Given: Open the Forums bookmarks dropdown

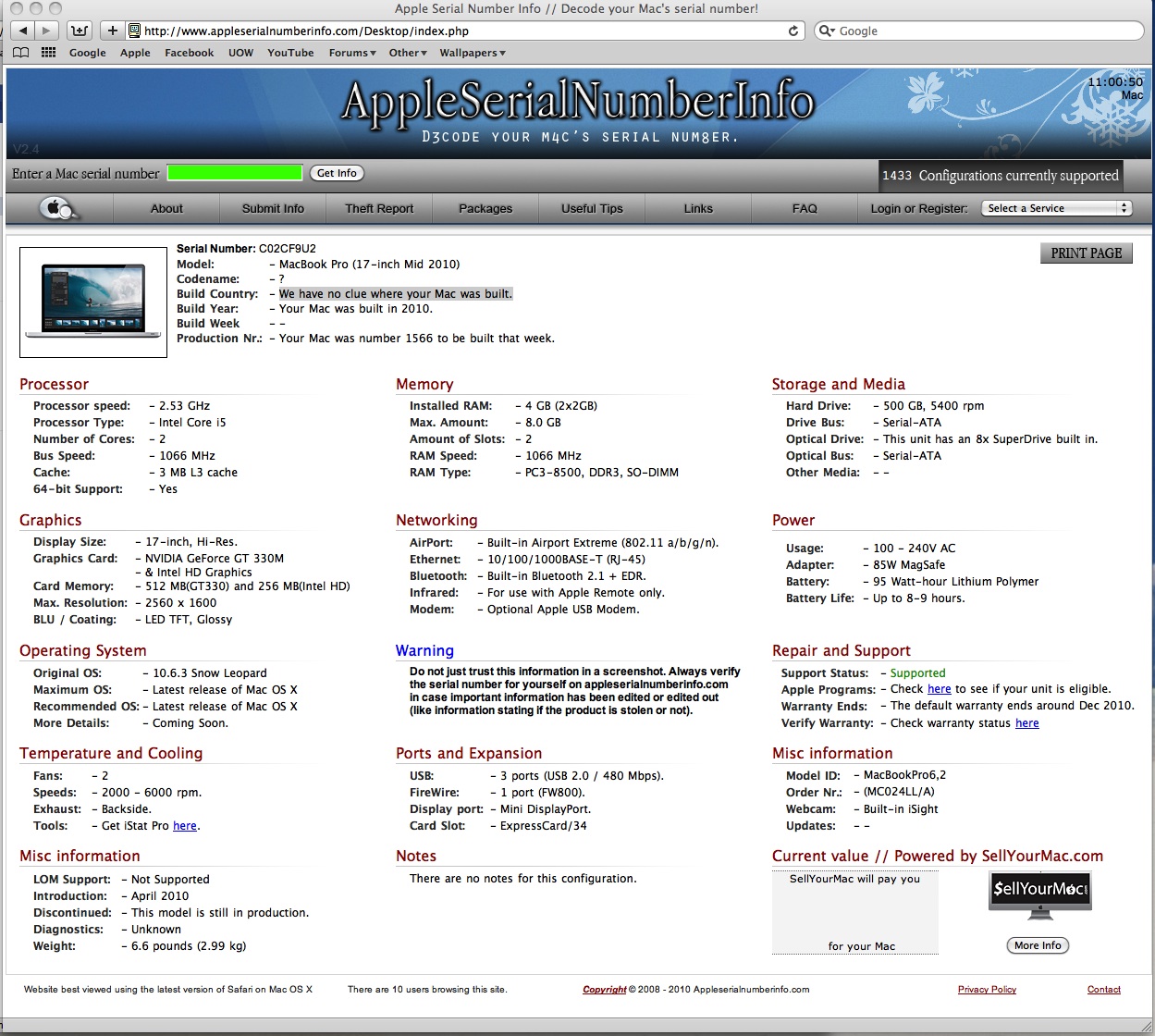Looking at the screenshot, I should (352, 53).
